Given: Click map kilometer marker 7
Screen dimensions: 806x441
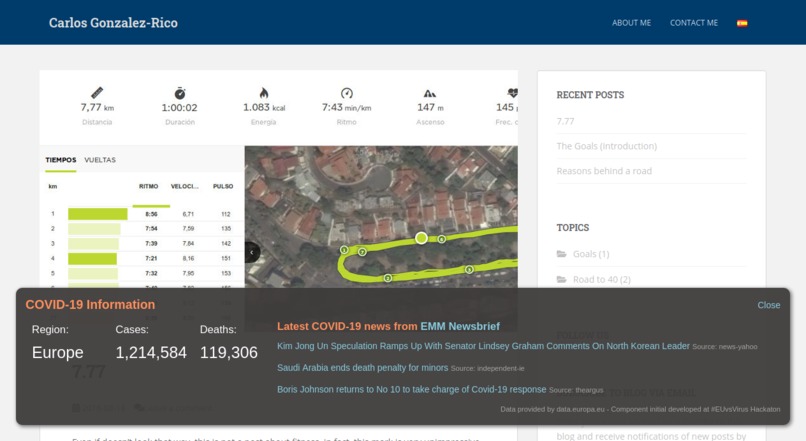Looking at the screenshot, I should (x=362, y=252).
